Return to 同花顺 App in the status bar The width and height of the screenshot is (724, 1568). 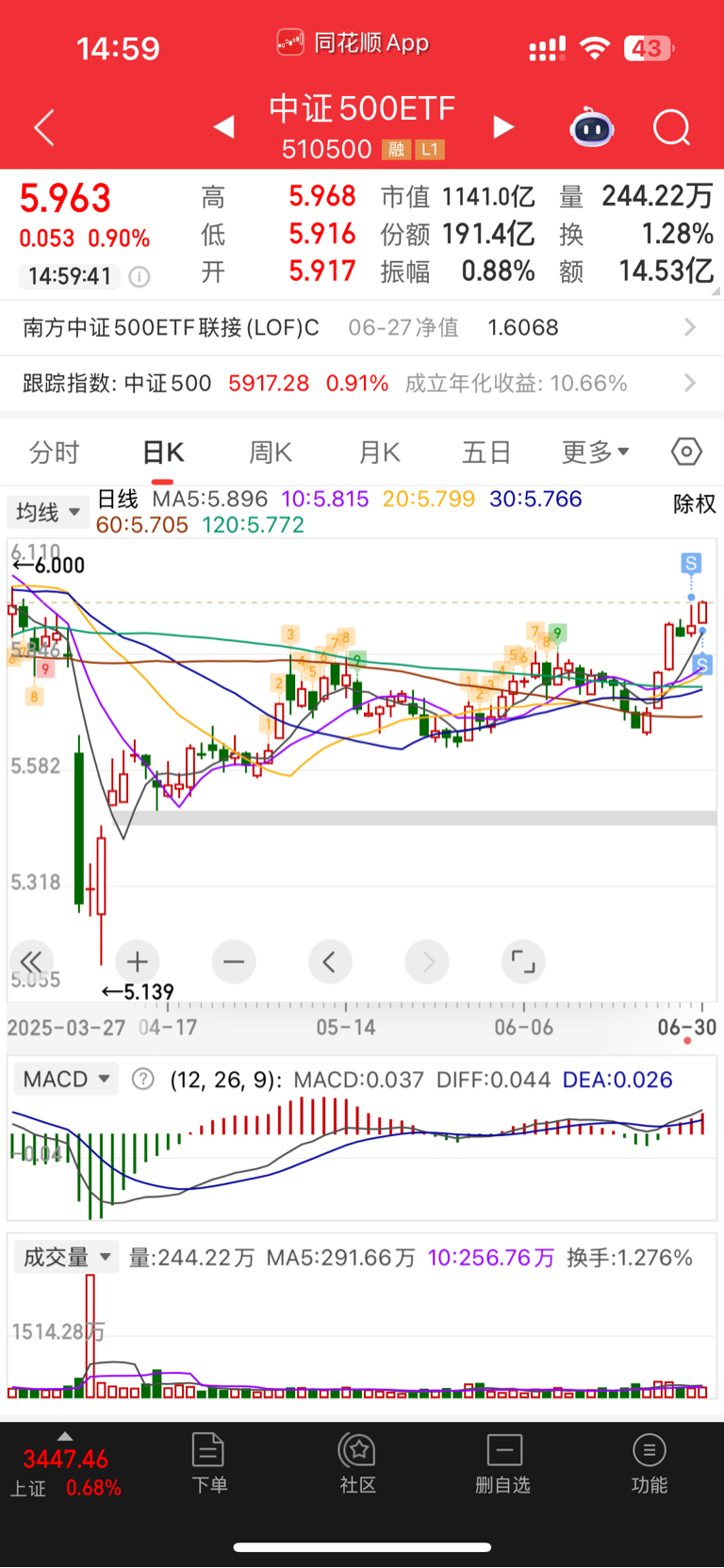(x=354, y=42)
